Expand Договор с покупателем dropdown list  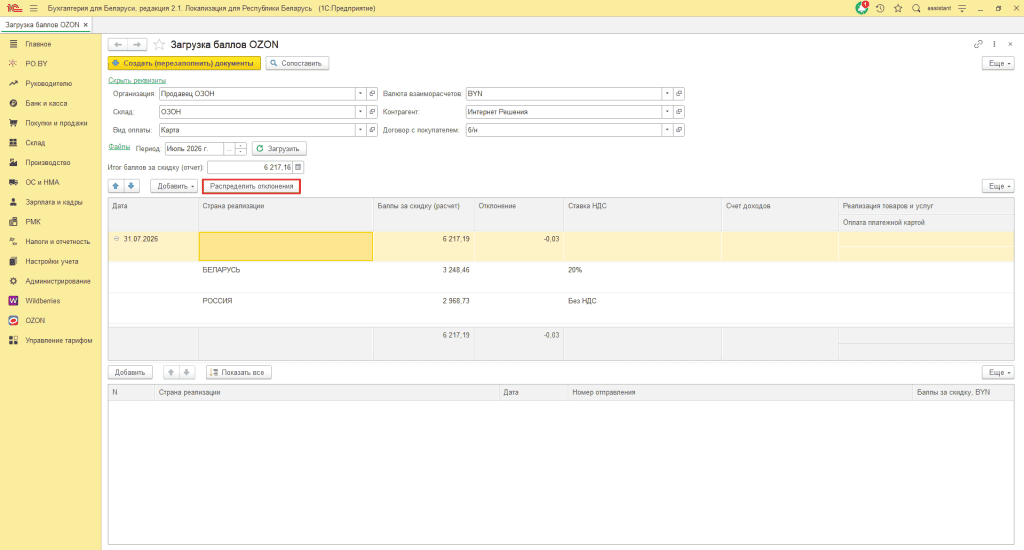[667, 130]
